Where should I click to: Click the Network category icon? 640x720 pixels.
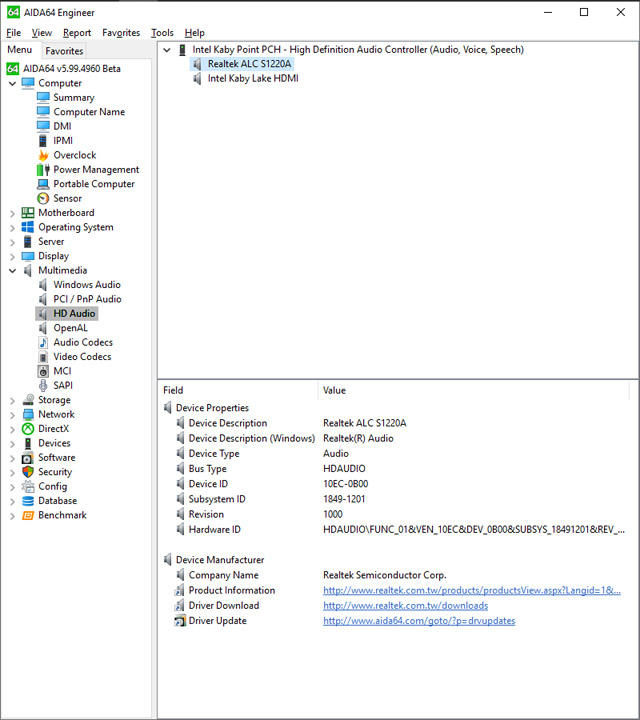28,414
